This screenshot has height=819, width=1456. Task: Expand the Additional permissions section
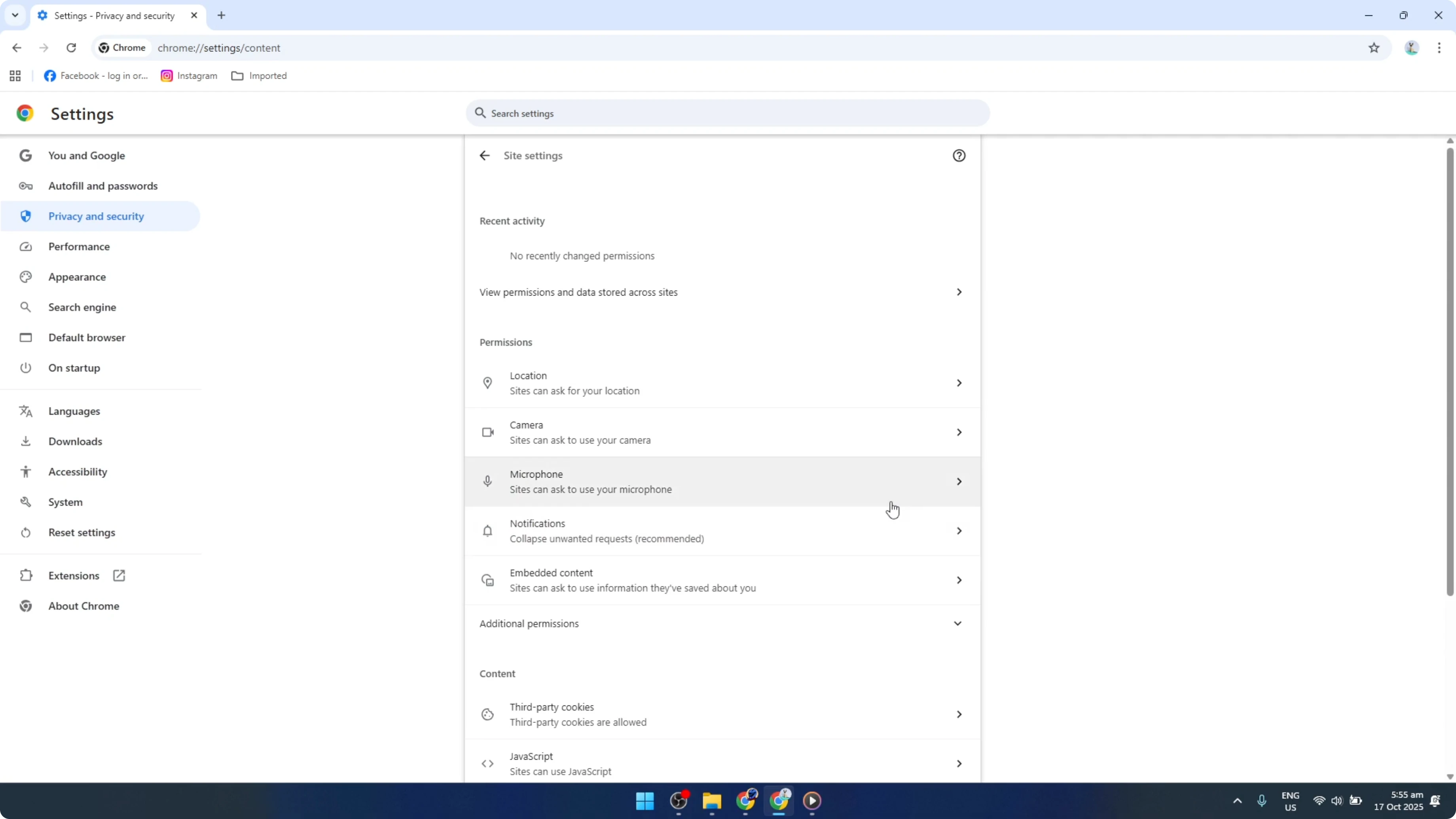(958, 623)
